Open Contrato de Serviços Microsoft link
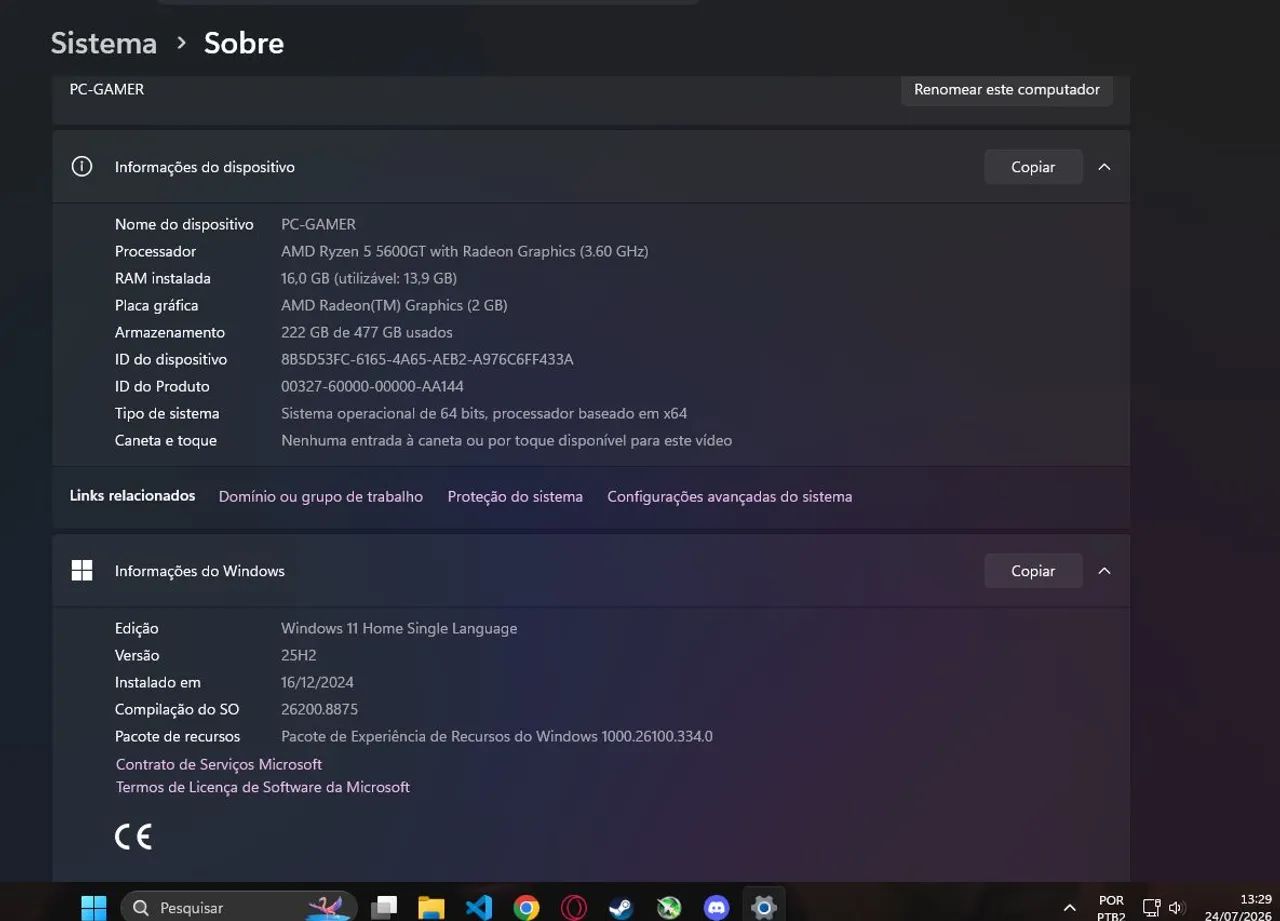 (x=219, y=765)
